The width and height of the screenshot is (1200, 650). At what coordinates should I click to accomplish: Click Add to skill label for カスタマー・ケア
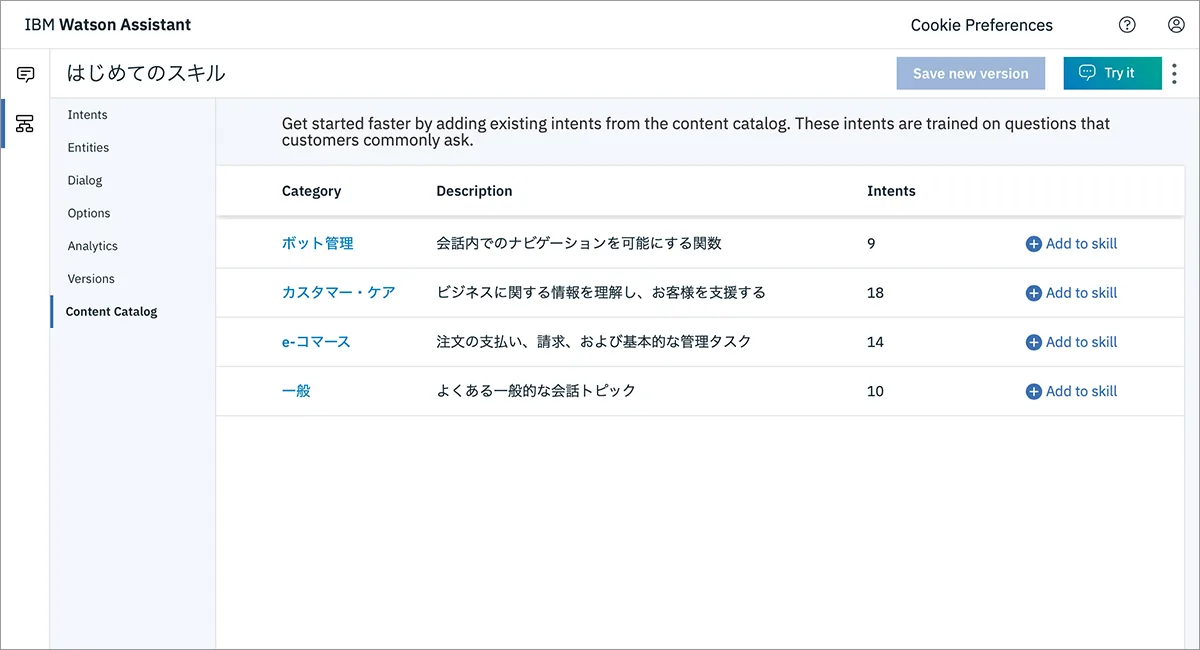click(x=1081, y=293)
